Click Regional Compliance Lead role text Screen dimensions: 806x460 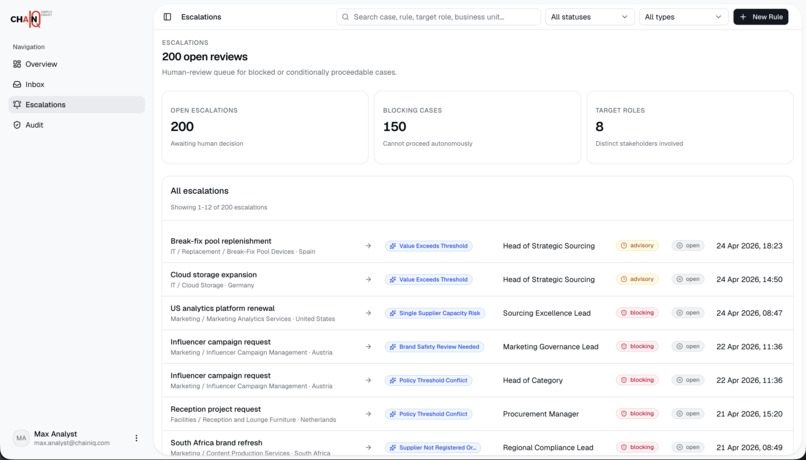[x=548, y=447]
